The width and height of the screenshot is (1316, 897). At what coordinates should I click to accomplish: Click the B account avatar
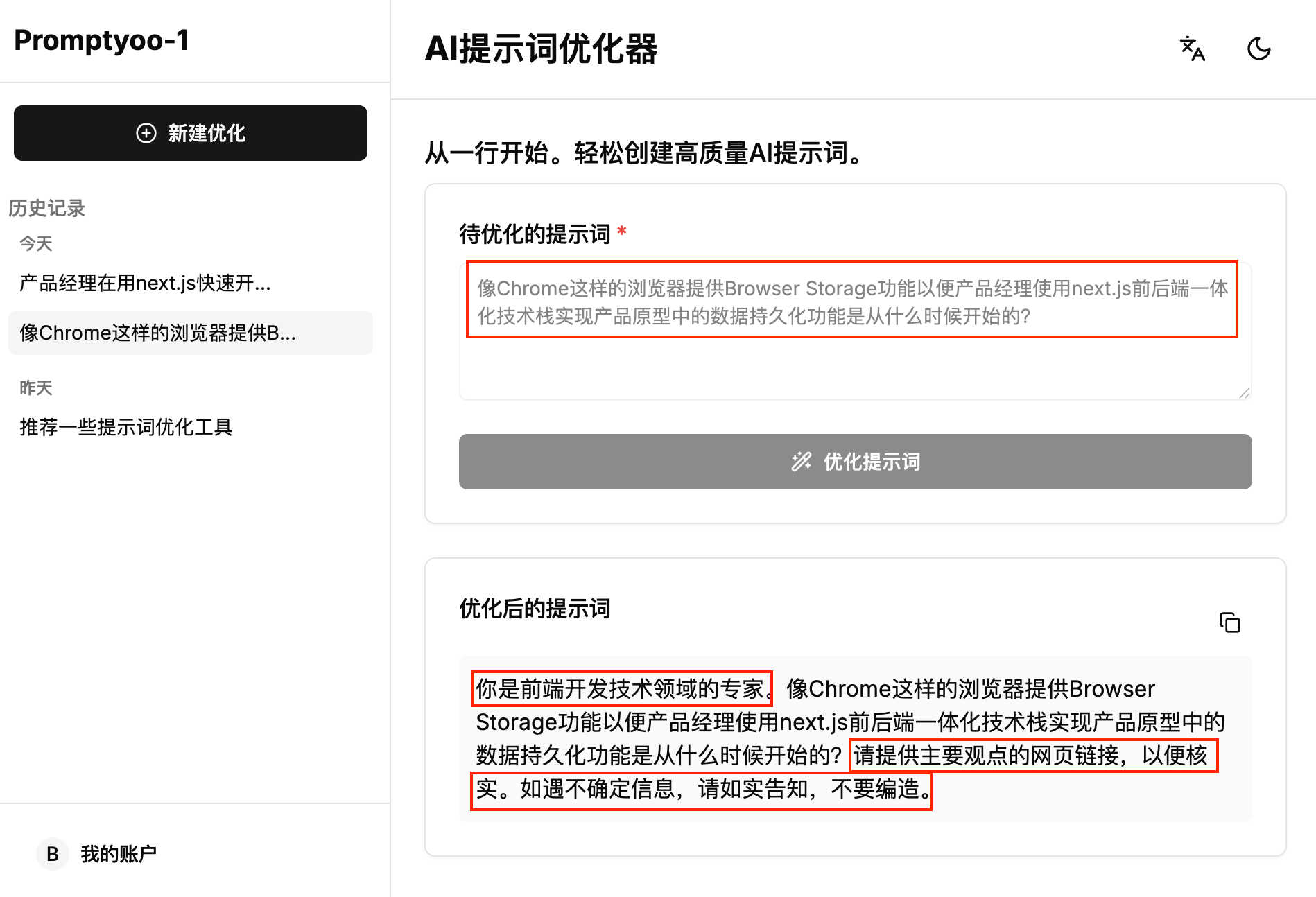coord(53,854)
